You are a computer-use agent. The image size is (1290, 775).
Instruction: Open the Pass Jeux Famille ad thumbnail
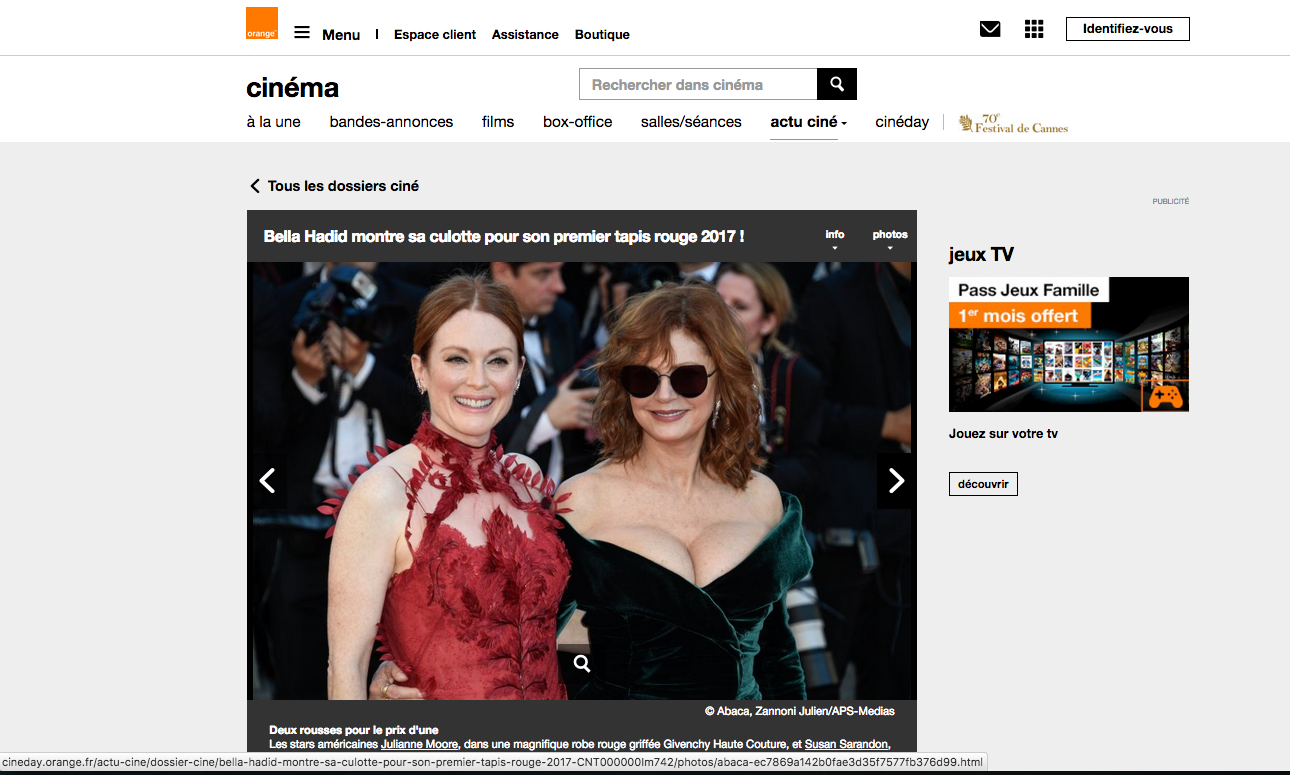tap(1068, 344)
